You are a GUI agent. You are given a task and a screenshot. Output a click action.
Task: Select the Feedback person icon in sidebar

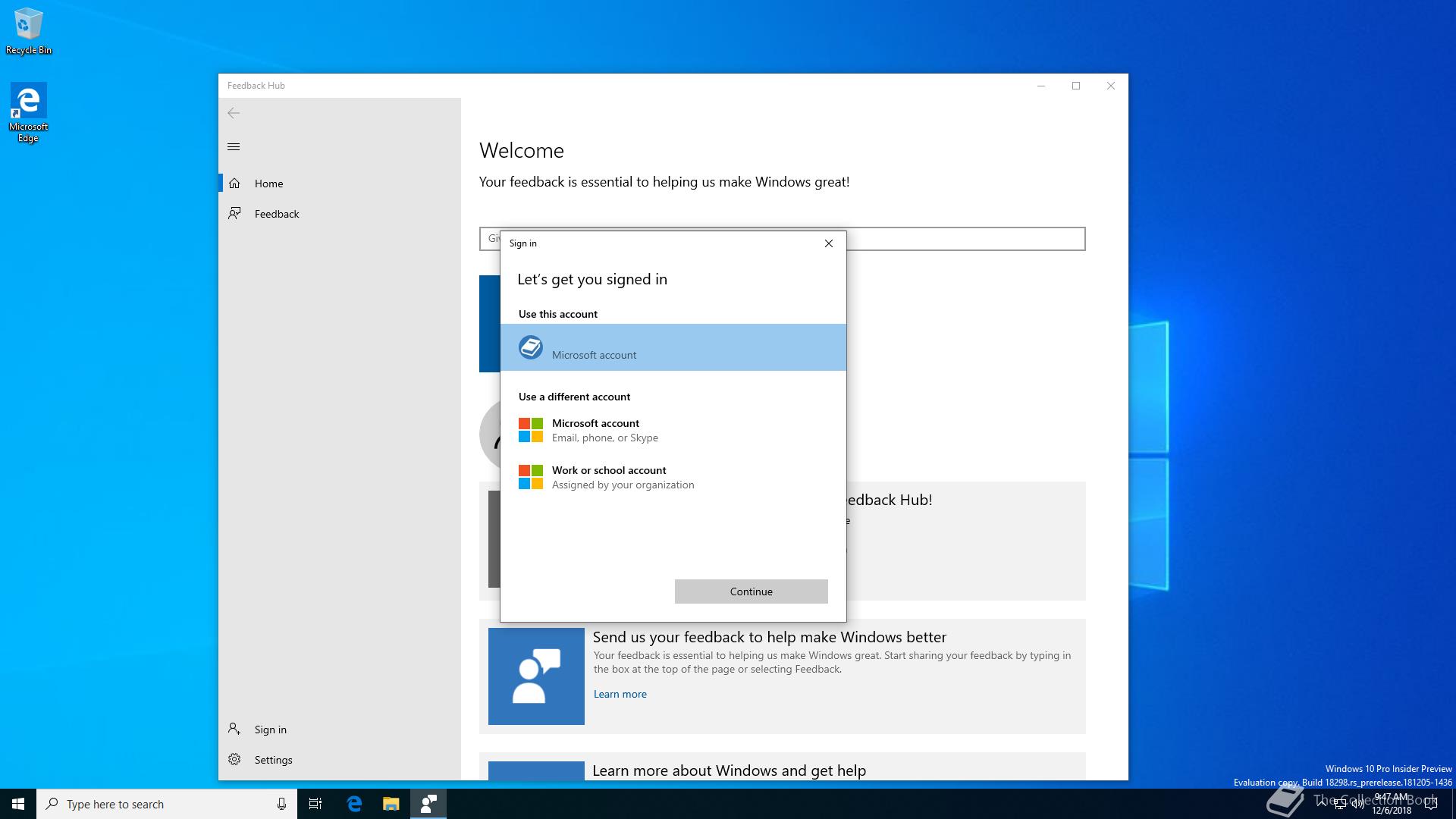tap(234, 213)
